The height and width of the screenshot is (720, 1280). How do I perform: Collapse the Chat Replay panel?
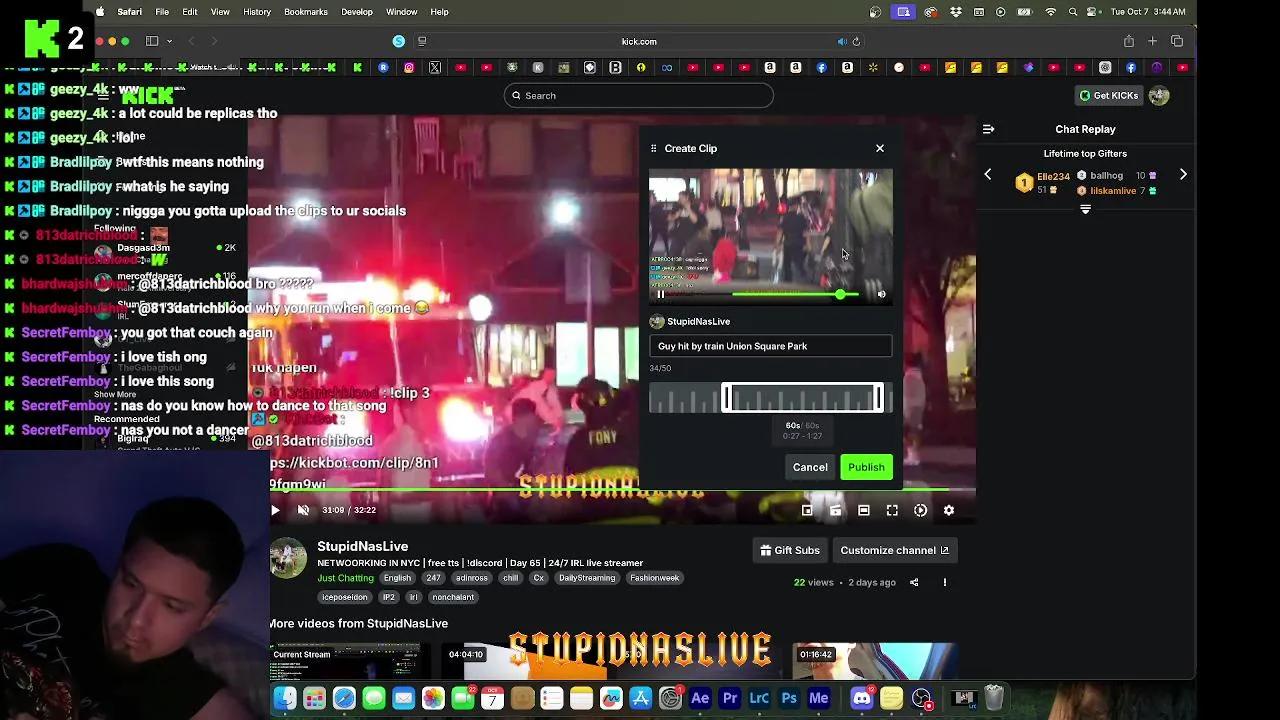click(x=988, y=129)
